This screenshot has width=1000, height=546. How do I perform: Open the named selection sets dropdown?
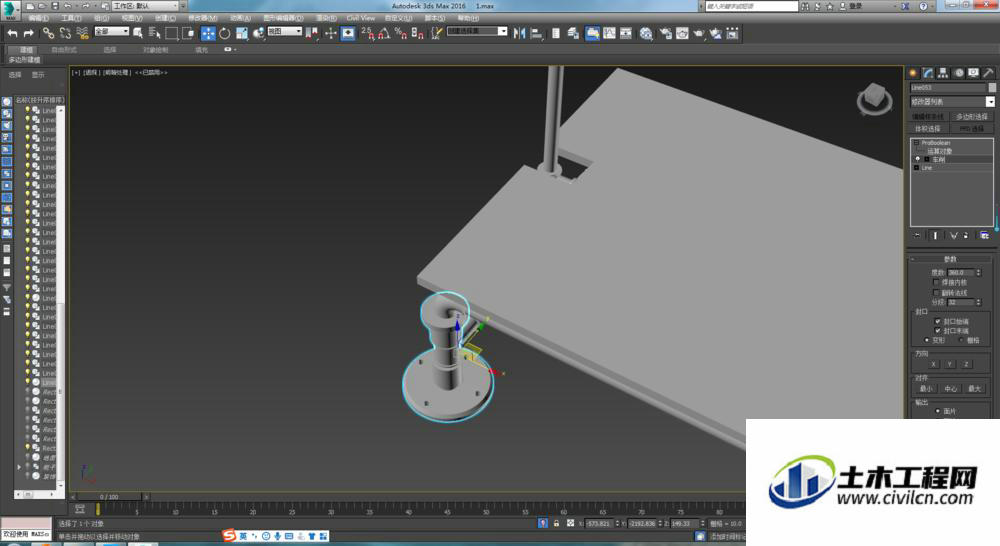(x=477, y=31)
